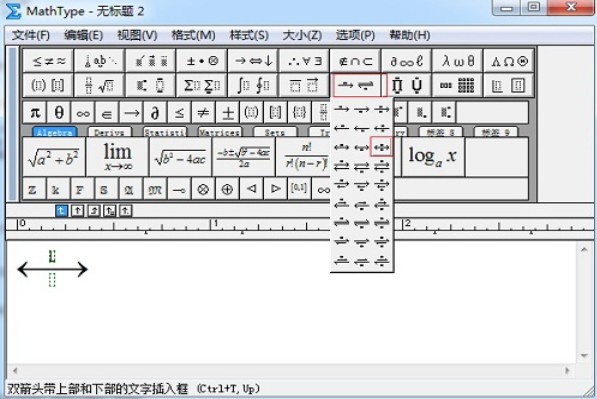The width and height of the screenshot is (597, 399).
Task: Open the integral templates palette
Action: (x=253, y=85)
